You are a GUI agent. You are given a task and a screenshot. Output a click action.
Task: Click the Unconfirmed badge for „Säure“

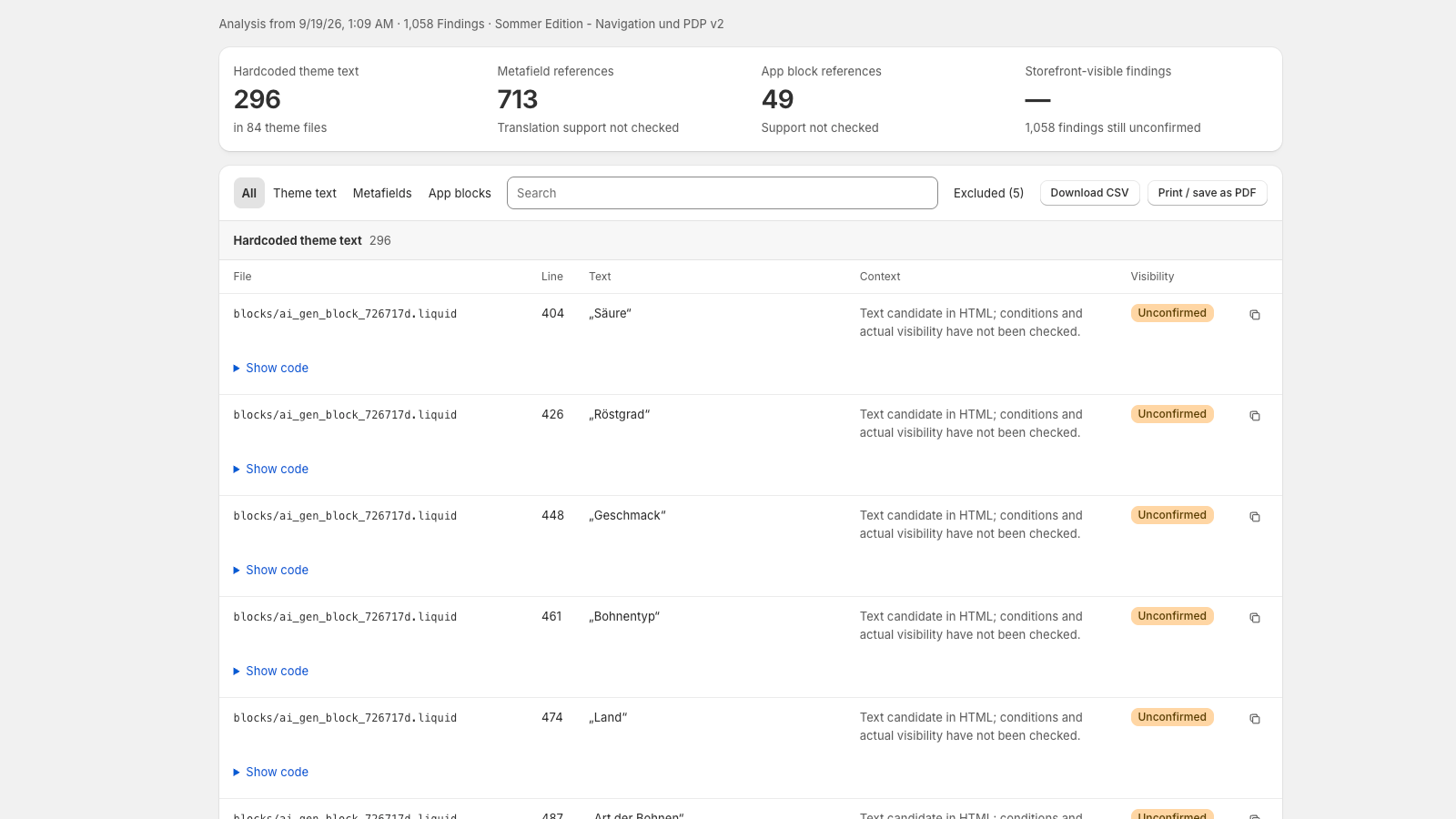(x=1172, y=313)
